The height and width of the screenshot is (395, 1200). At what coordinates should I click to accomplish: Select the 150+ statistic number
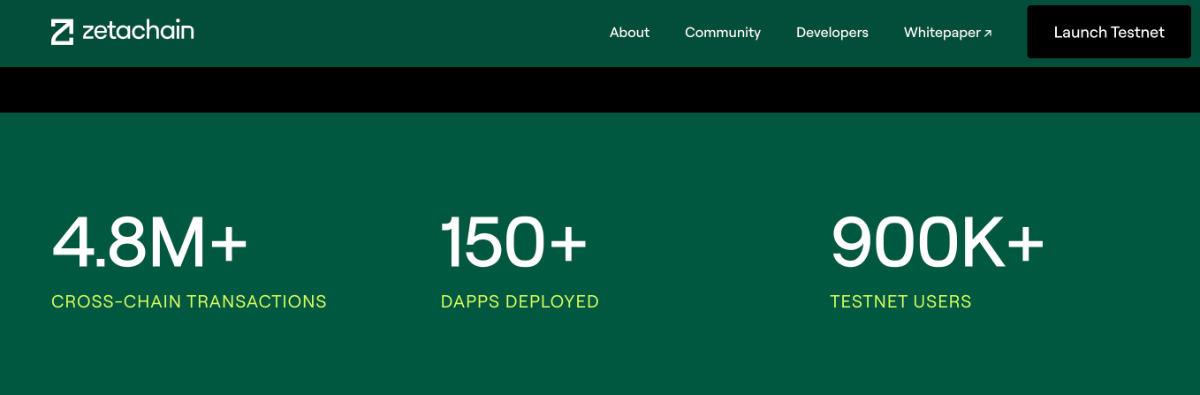click(514, 243)
